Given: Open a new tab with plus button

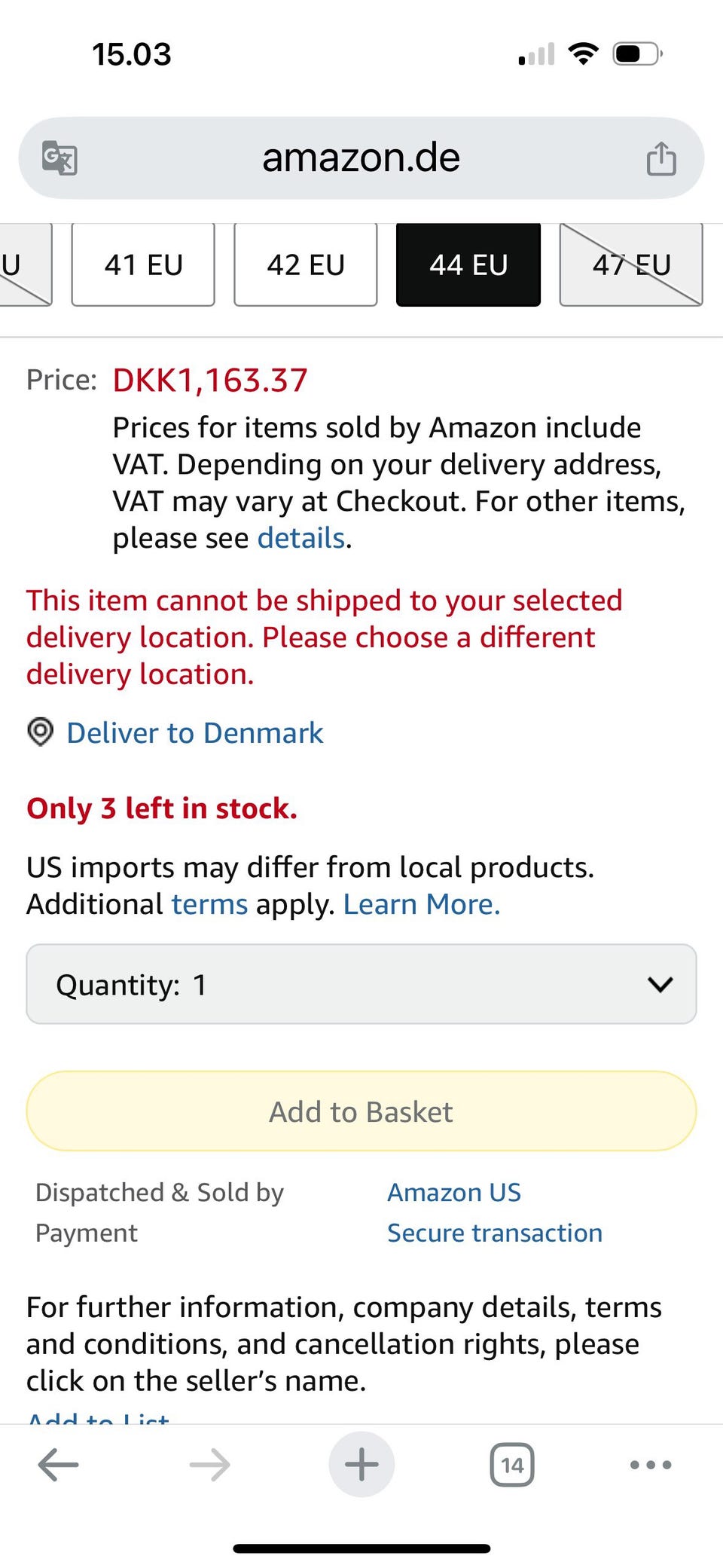Looking at the screenshot, I should 361,1465.
